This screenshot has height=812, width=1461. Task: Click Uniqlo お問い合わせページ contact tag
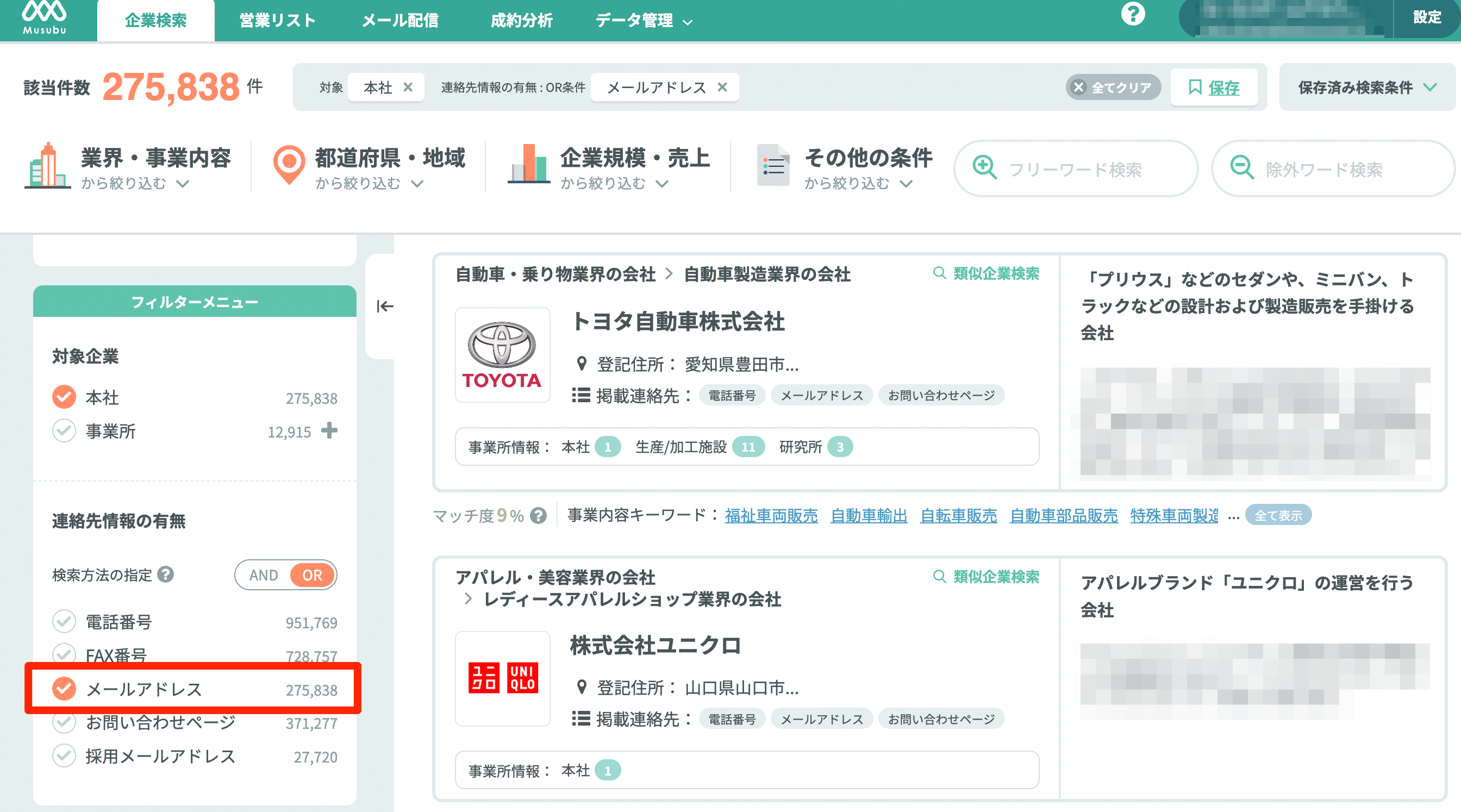[941, 719]
